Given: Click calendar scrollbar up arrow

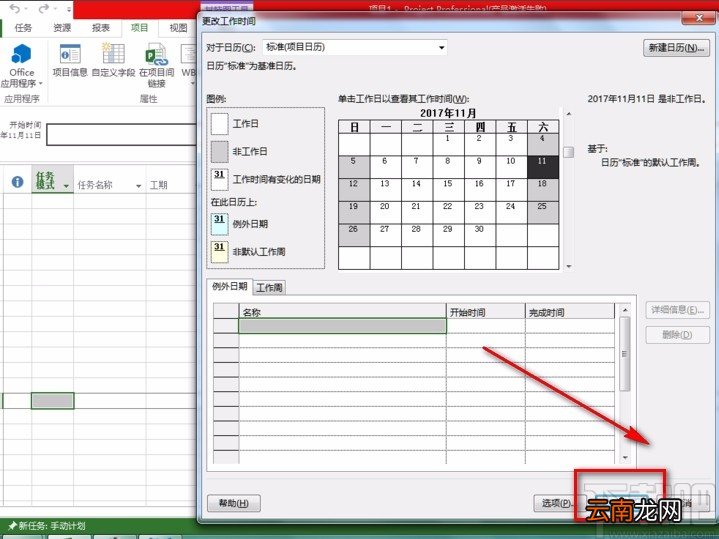Looking at the screenshot, I should [569, 114].
